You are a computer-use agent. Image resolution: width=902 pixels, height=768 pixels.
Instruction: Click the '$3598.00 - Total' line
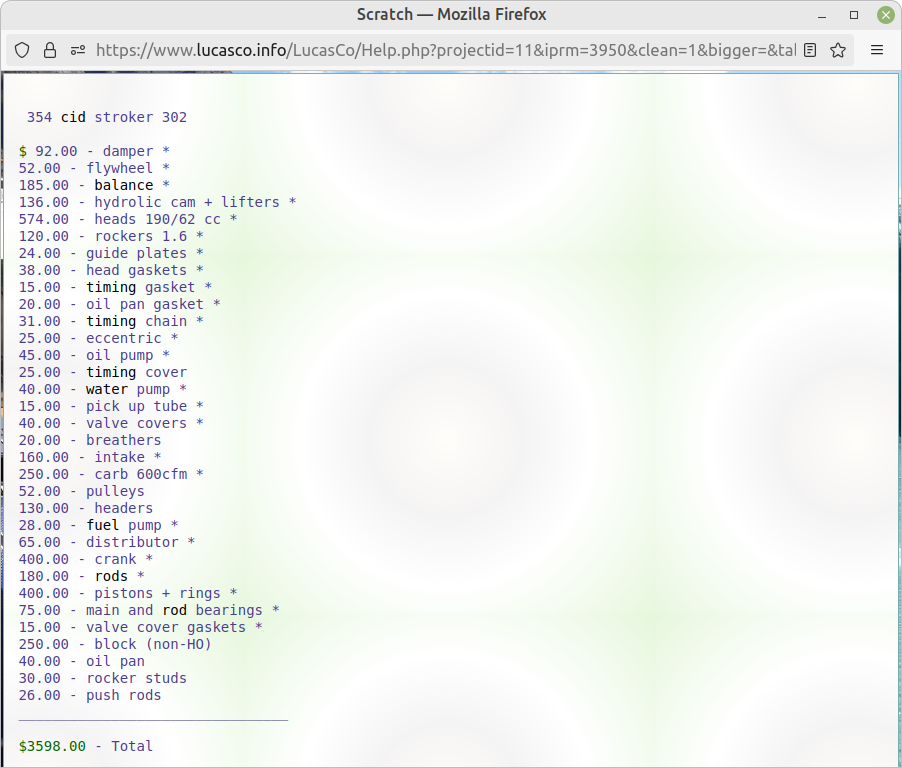[x=86, y=746]
